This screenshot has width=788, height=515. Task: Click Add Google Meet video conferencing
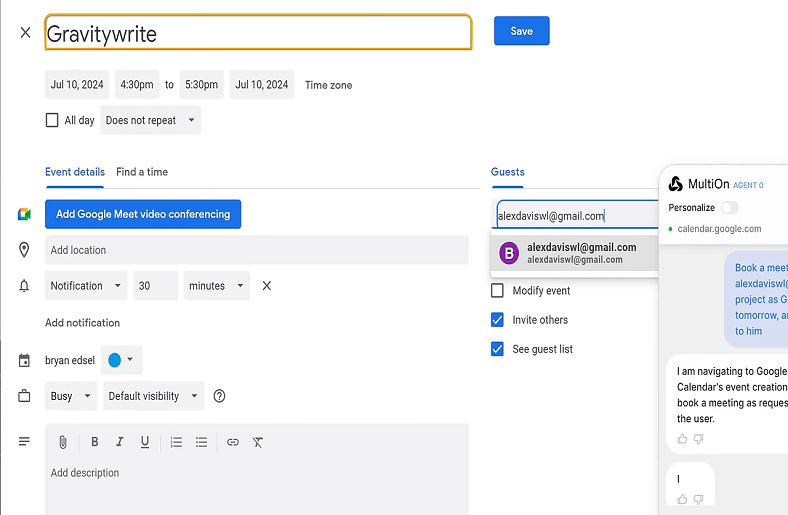click(143, 214)
